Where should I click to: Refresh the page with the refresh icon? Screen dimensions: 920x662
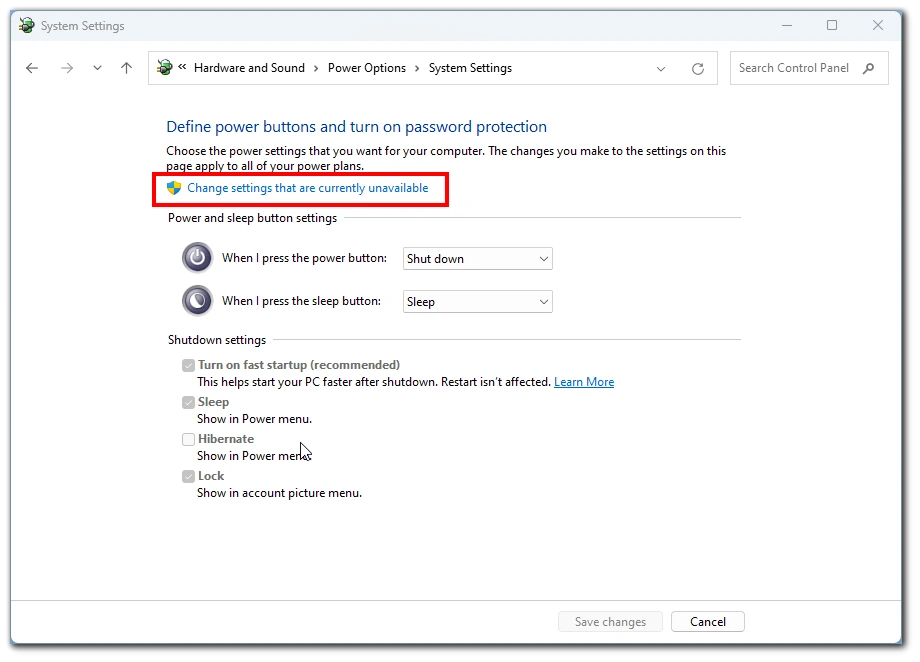[698, 69]
